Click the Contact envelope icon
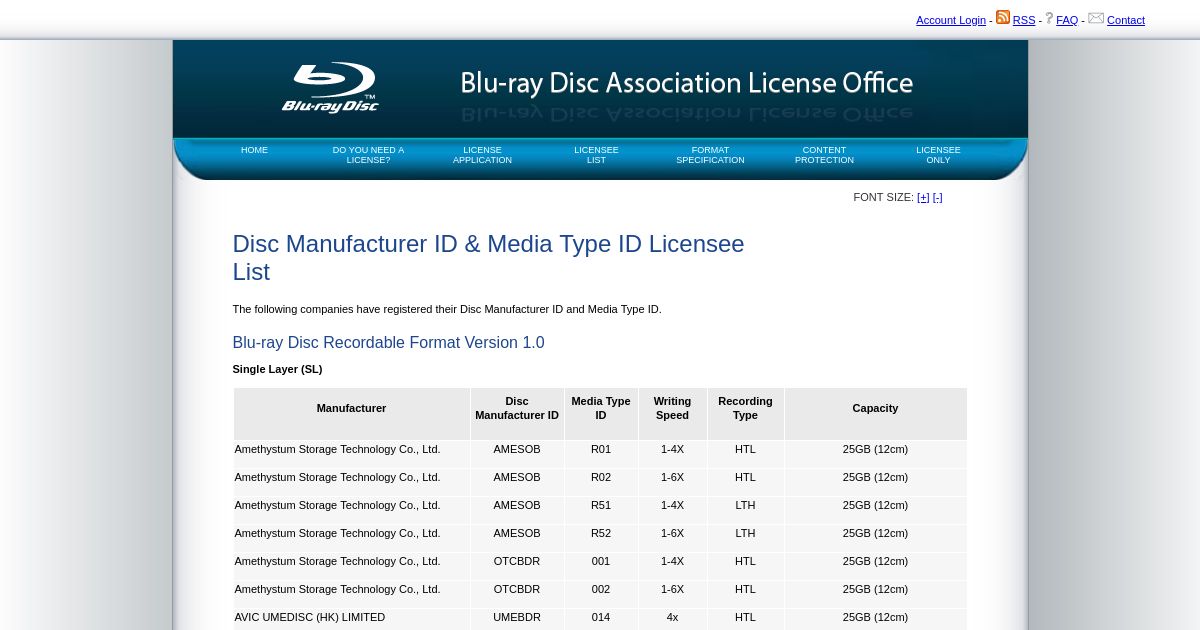 (1096, 18)
